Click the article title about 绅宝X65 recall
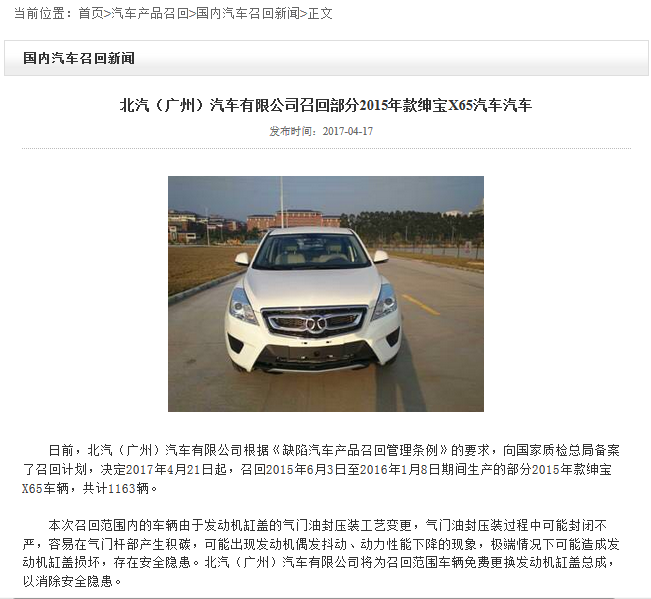This screenshot has height=599, width=651. point(326,105)
